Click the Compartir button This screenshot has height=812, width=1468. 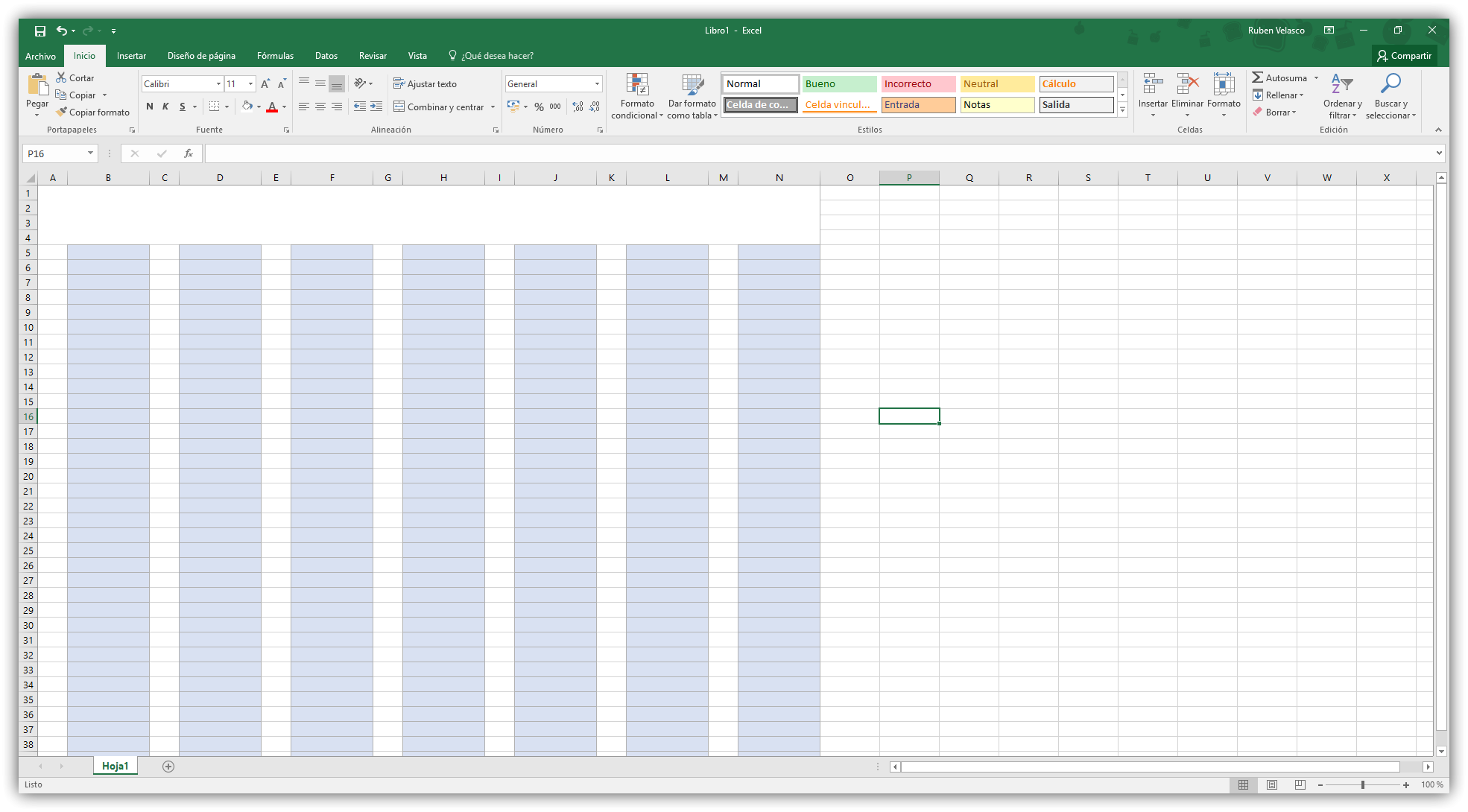pos(1404,56)
